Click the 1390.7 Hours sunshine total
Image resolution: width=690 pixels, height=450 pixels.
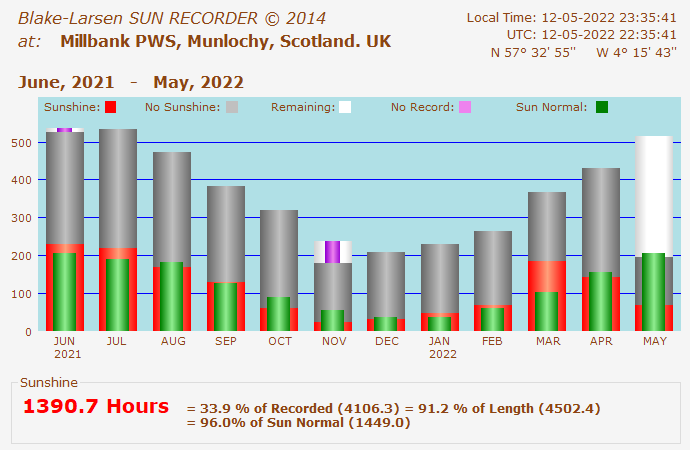[96, 406]
